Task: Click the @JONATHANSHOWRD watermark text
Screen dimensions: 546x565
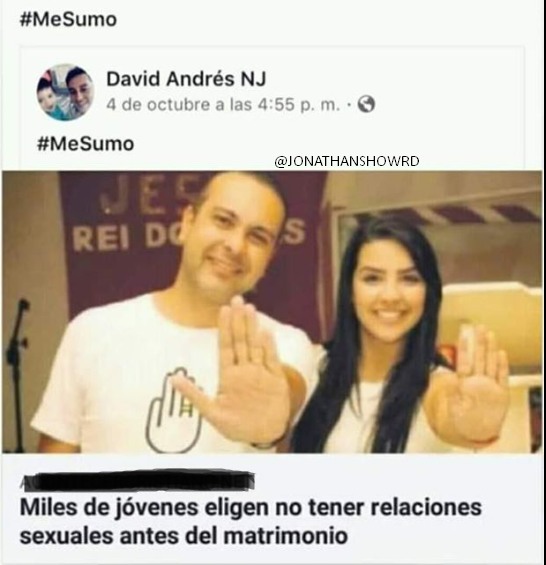Action: (347, 161)
